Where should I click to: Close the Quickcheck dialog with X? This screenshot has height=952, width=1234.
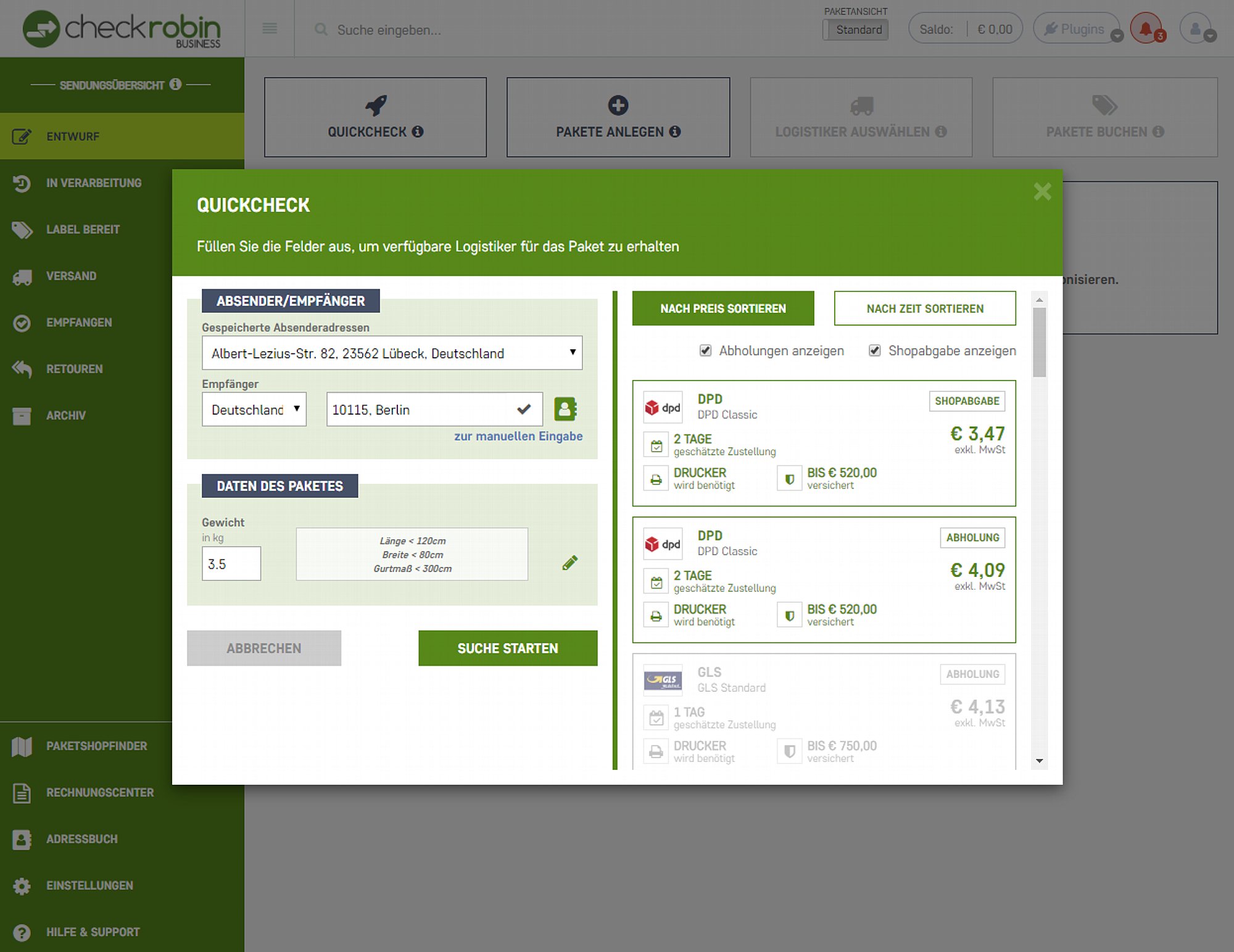click(x=1042, y=192)
